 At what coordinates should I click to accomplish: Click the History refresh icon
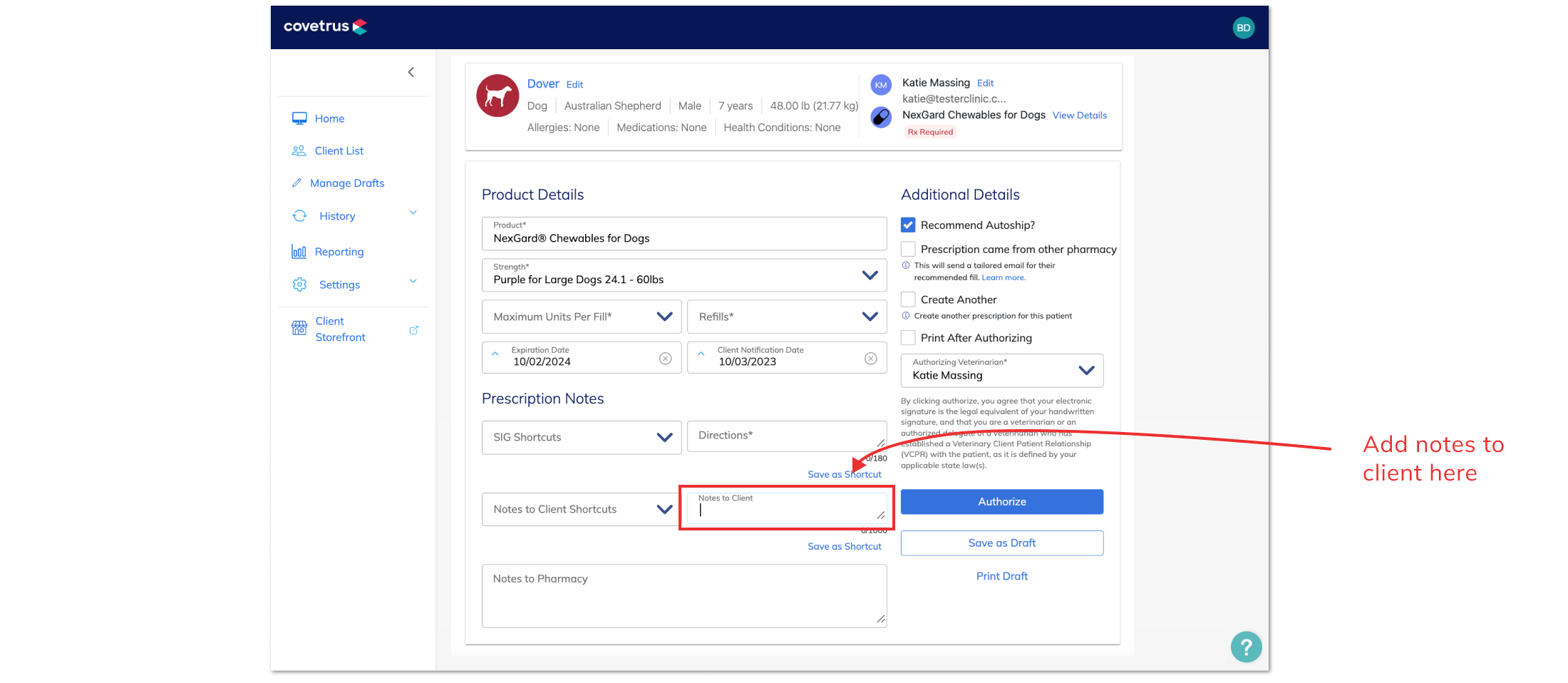point(299,215)
